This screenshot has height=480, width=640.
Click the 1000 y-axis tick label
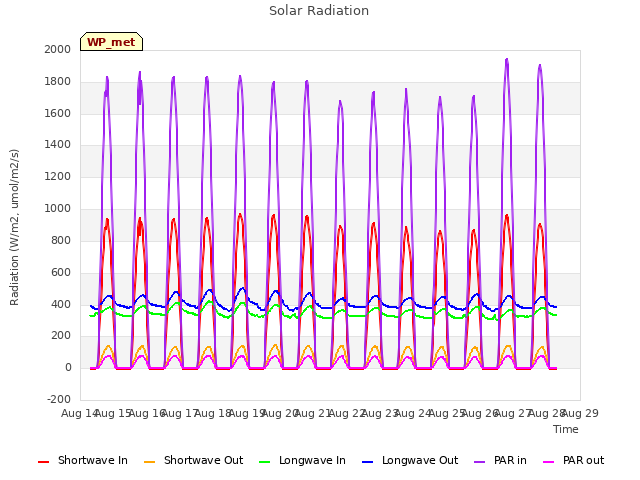tap(58, 209)
